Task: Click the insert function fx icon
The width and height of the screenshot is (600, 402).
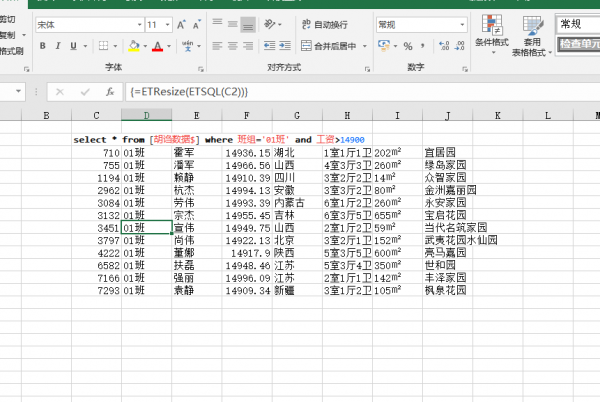Action: click(110, 92)
